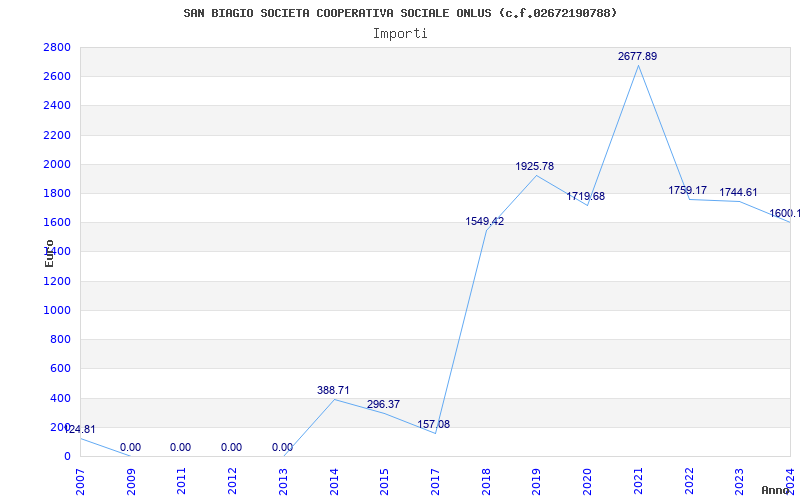This screenshot has height=500, width=800.
Task: Click the 2013 x-axis year label
Action: click(x=283, y=482)
